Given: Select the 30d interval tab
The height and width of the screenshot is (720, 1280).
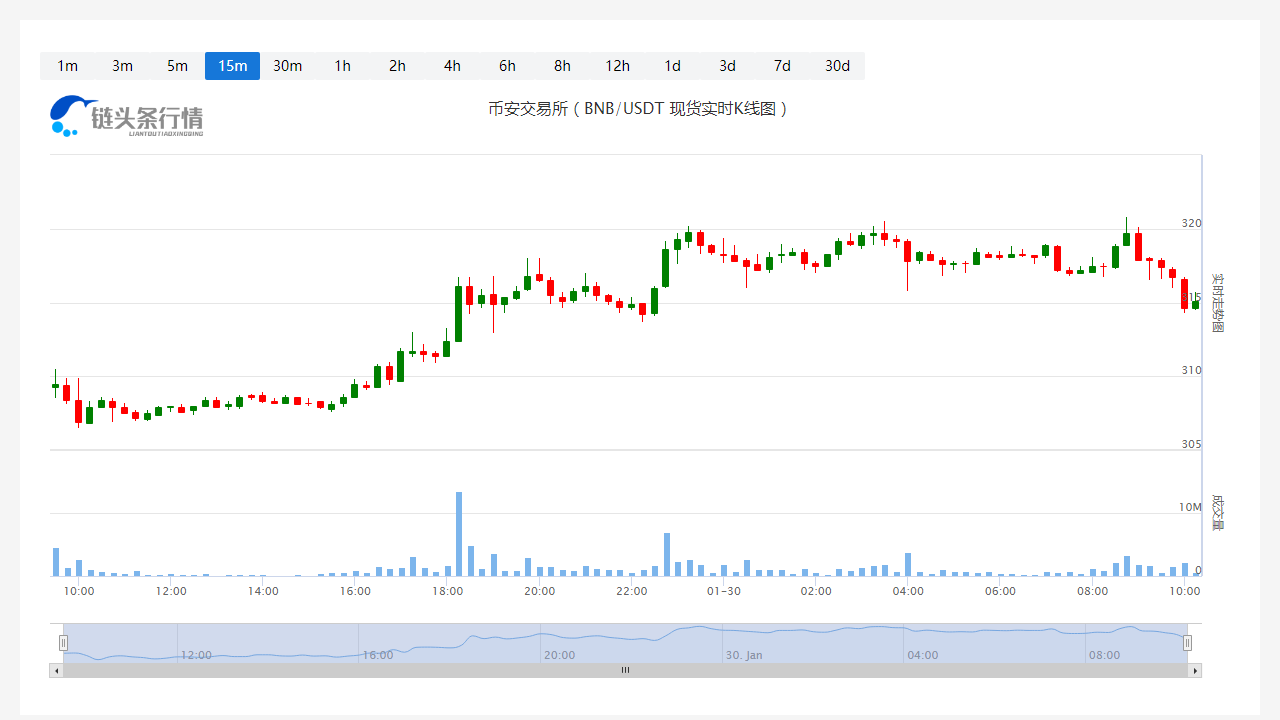Looking at the screenshot, I should 837,66.
